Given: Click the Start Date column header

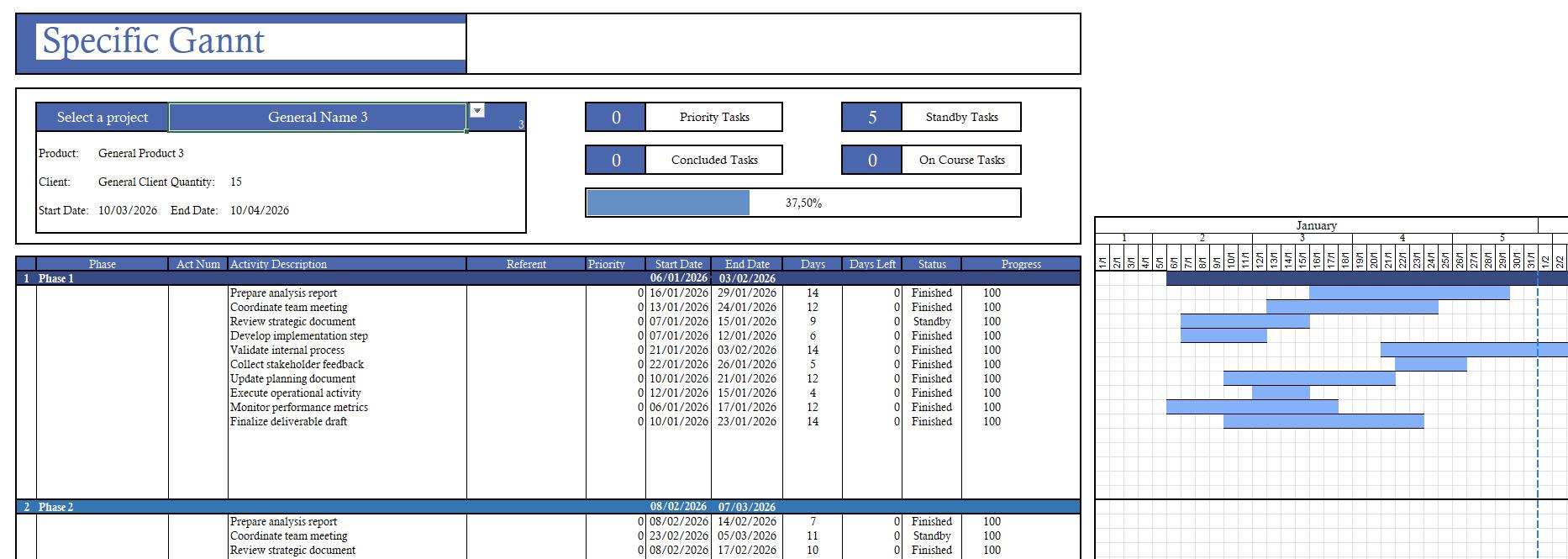Looking at the screenshot, I should 679,264.
